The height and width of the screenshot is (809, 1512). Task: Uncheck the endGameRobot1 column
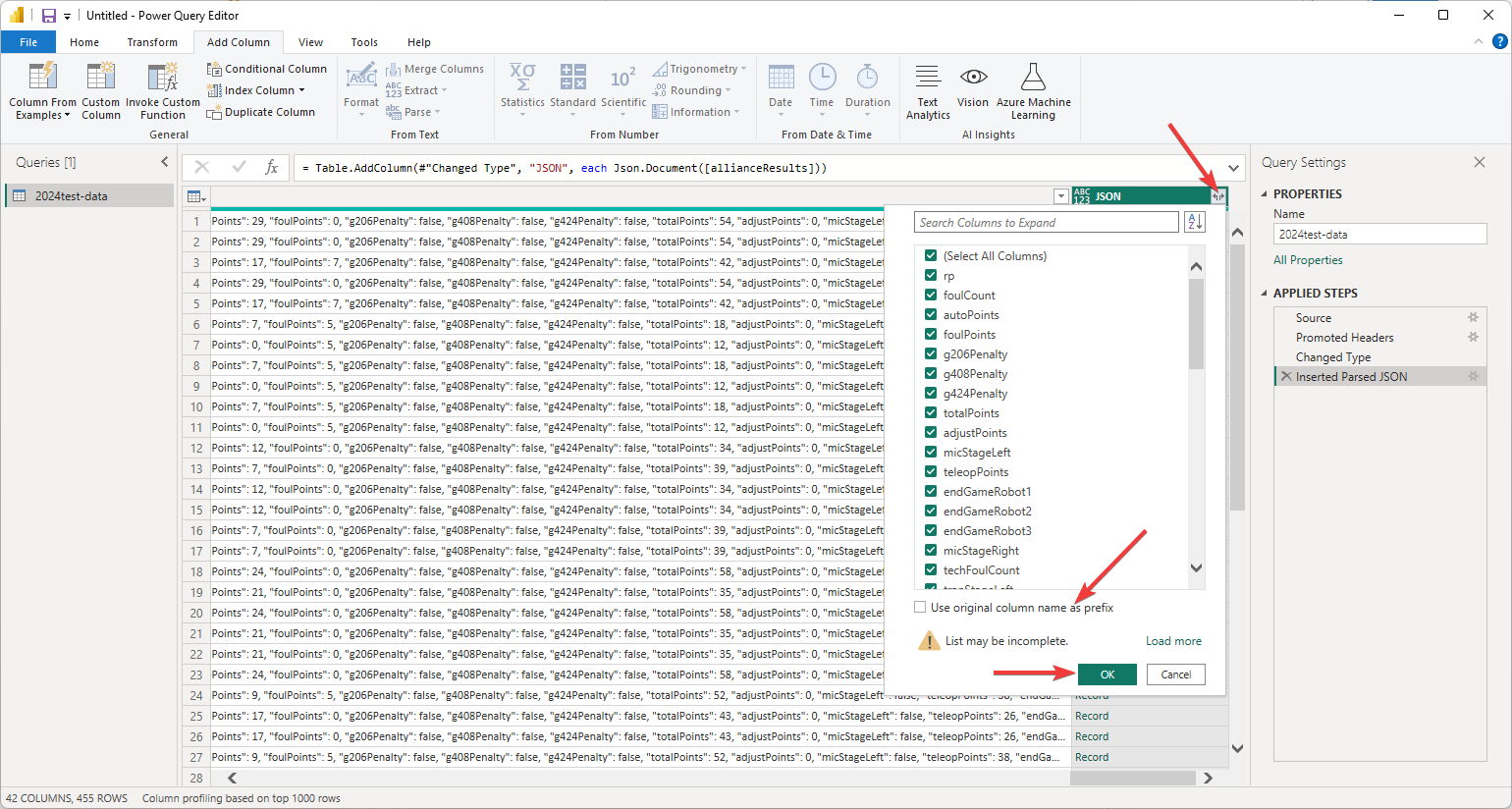[x=931, y=491]
